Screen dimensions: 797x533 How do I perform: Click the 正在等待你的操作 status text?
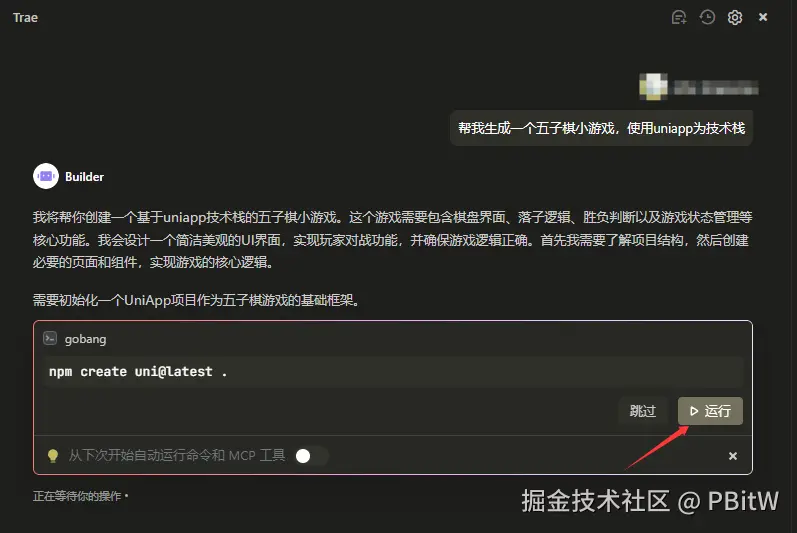click(77, 496)
